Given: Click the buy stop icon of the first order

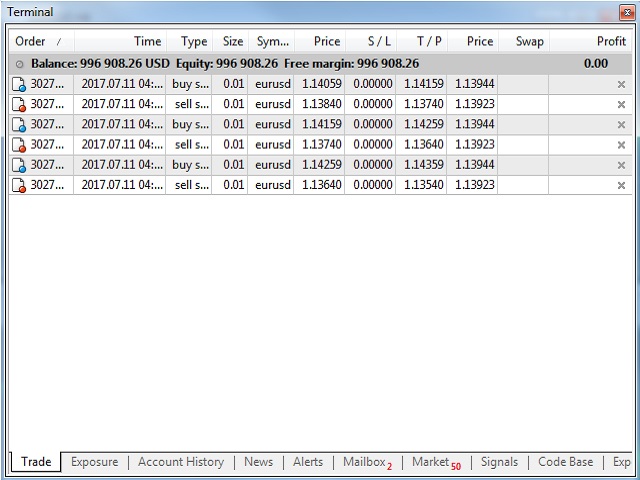Looking at the screenshot, I should pyautogui.click(x=19, y=84).
